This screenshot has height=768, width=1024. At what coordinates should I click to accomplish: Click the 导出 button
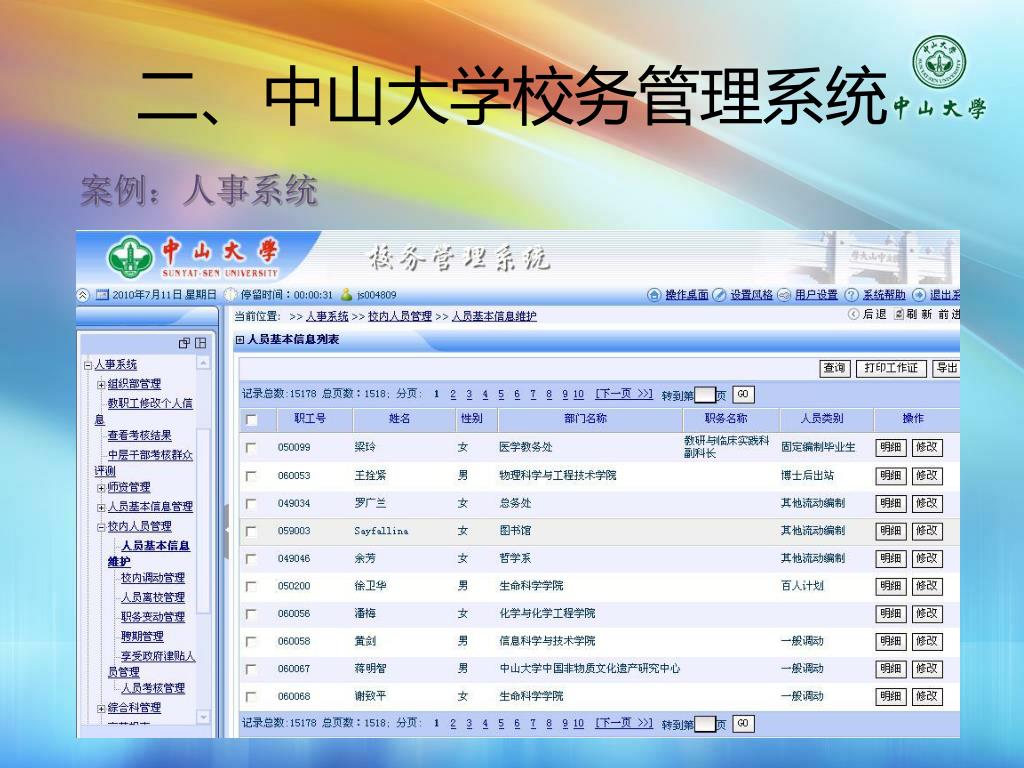(946, 368)
